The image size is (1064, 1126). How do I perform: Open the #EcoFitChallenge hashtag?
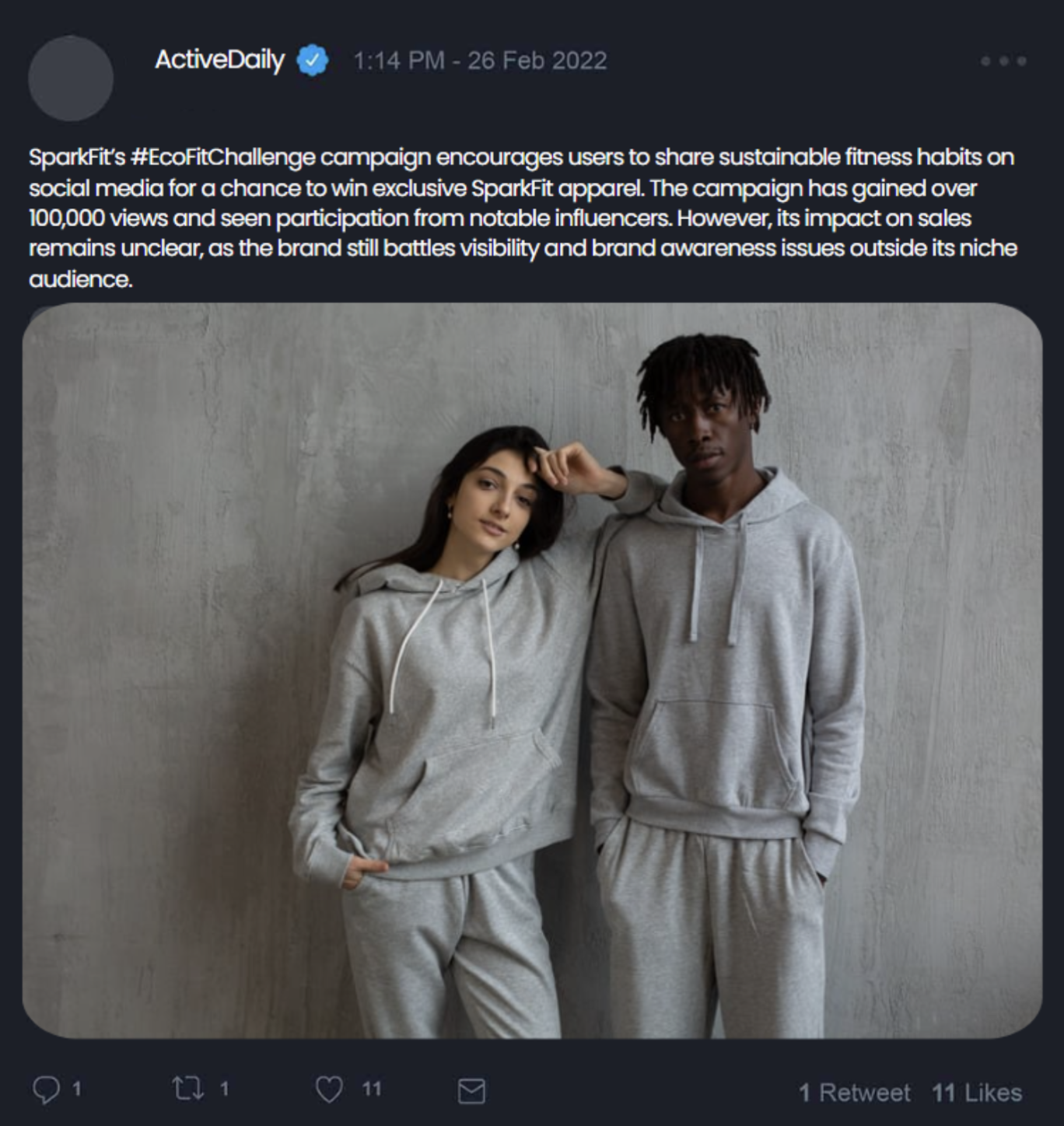(223, 157)
